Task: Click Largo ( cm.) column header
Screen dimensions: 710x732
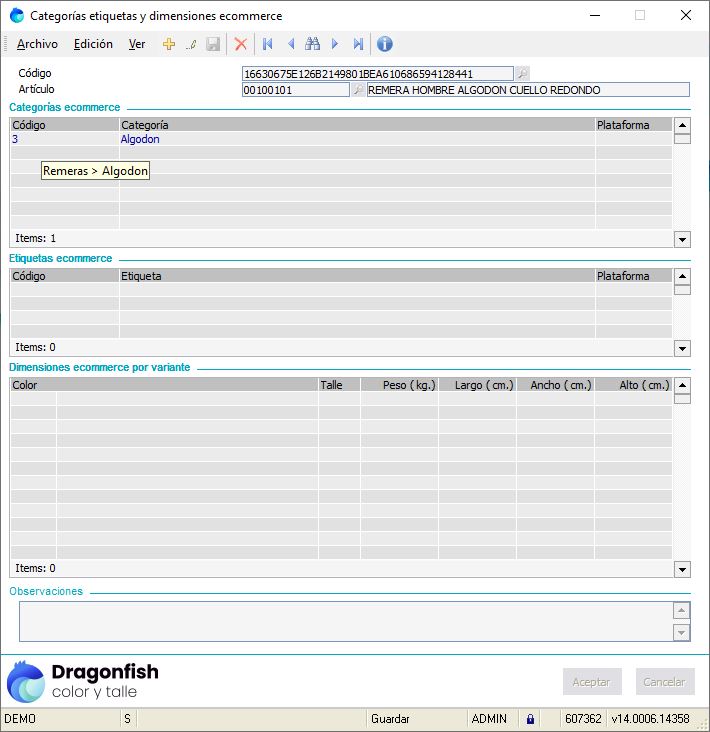Action: point(478,385)
